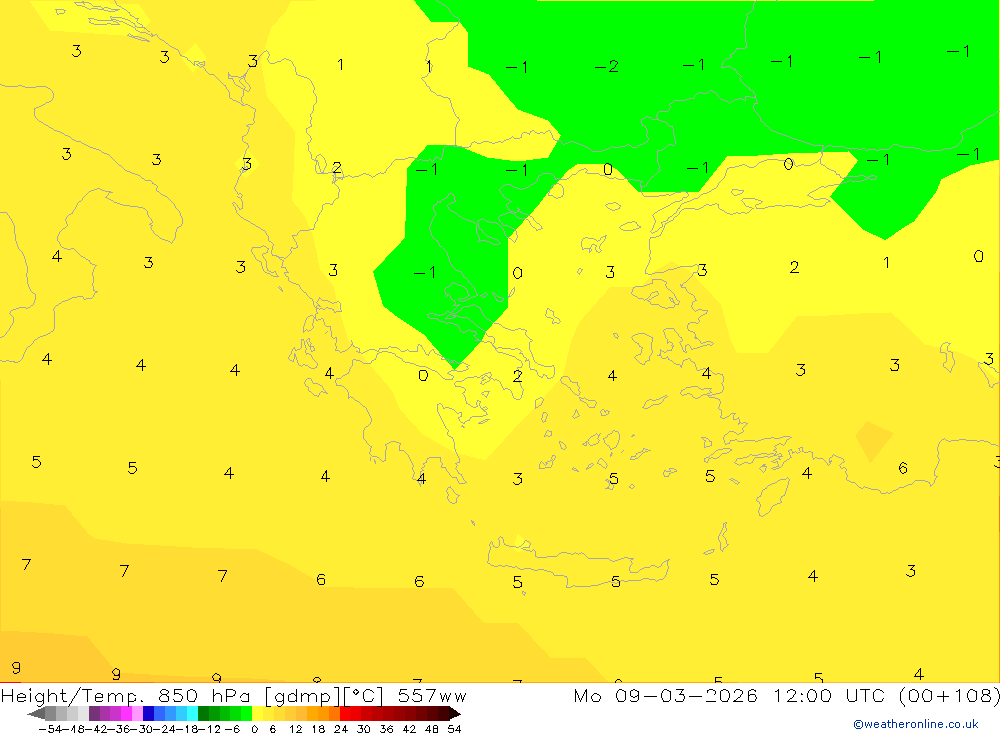
Task: Select bright yellow swatch above legend 0
Action: point(257,714)
